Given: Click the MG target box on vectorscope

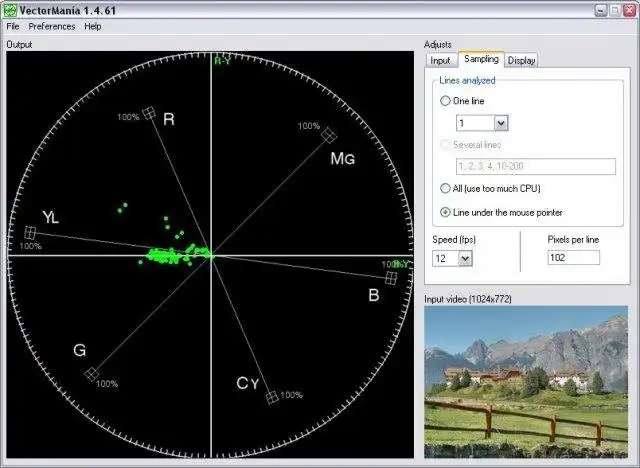Looking at the screenshot, I should (329, 135).
